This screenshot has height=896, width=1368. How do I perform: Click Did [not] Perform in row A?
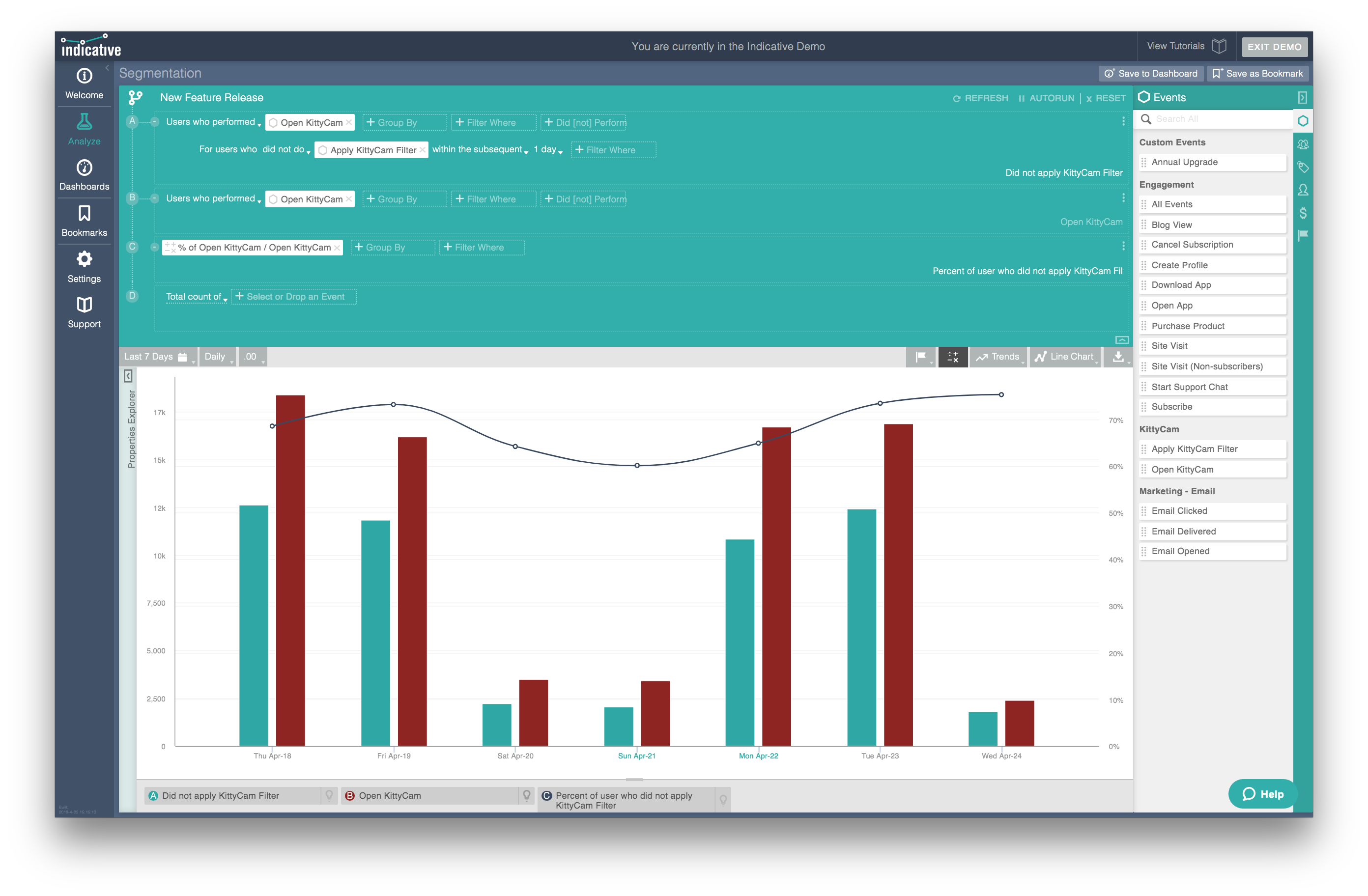[x=583, y=122]
